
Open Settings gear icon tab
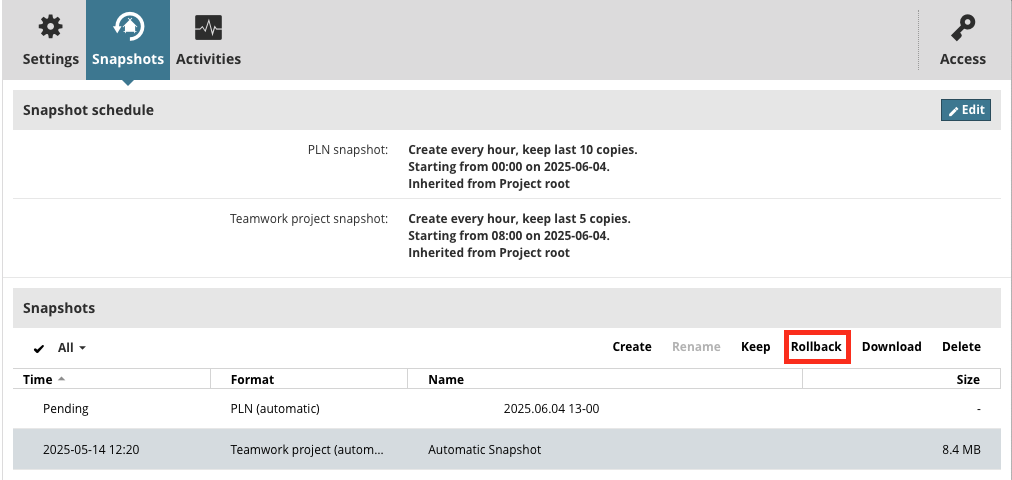pos(50,40)
